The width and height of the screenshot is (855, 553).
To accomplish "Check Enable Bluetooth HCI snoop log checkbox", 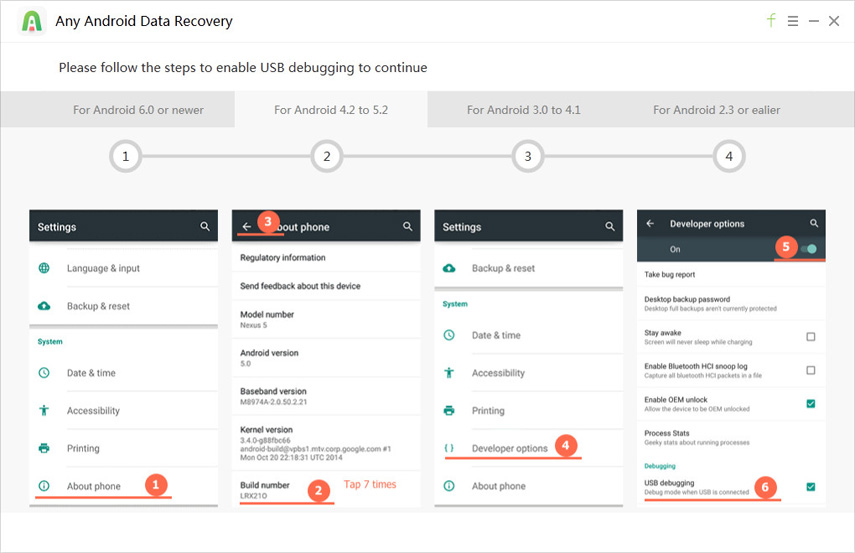I will 811,370.
